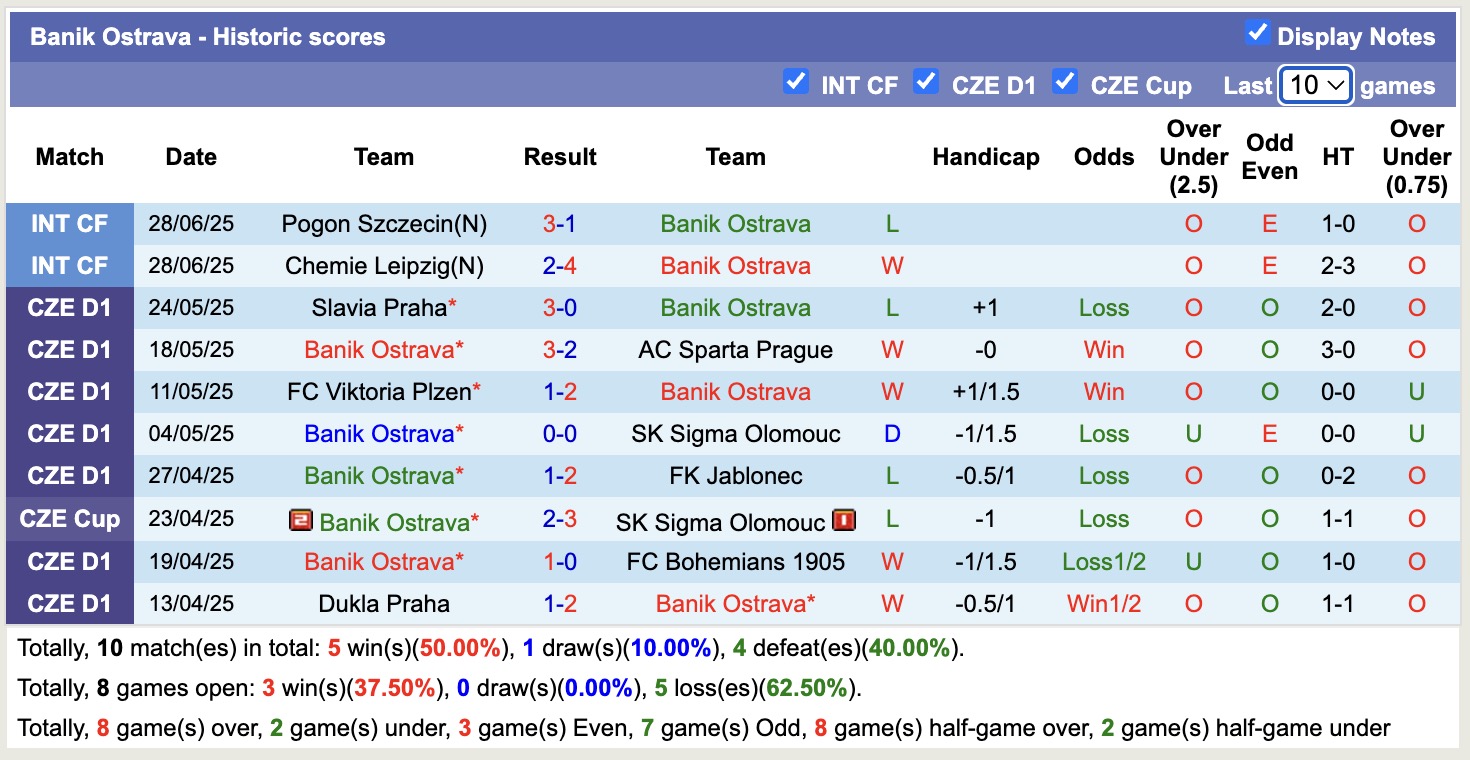Uncheck the CZE D1 filter
Image resolution: width=1470 pixels, height=760 pixels.
pos(926,84)
